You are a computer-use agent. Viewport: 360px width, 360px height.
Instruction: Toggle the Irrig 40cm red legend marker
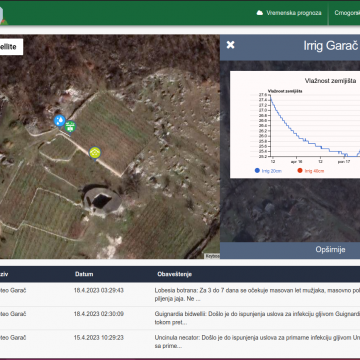point(300,171)
